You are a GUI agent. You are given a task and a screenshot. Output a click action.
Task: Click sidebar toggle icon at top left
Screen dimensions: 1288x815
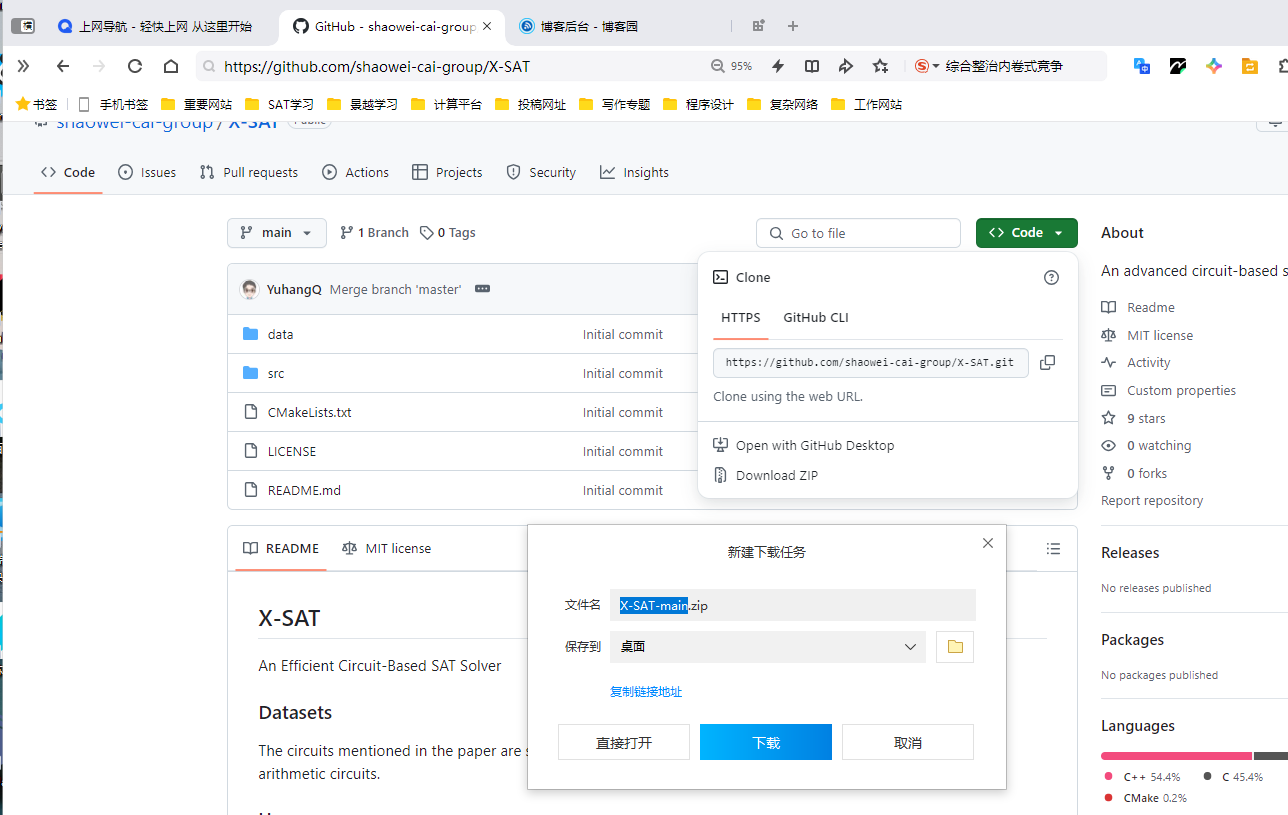tap(22, 26)
